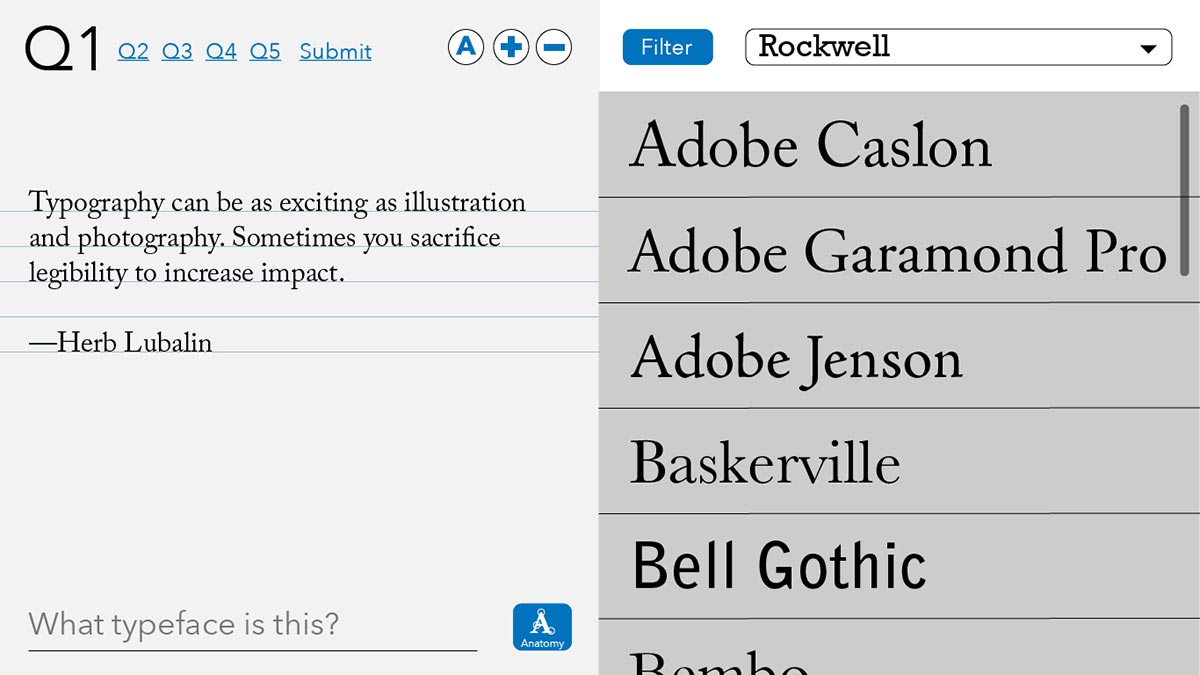Screen dimensions: 1200x675
Task: Click the Q1 current question heading
Action: click(62, 49)
